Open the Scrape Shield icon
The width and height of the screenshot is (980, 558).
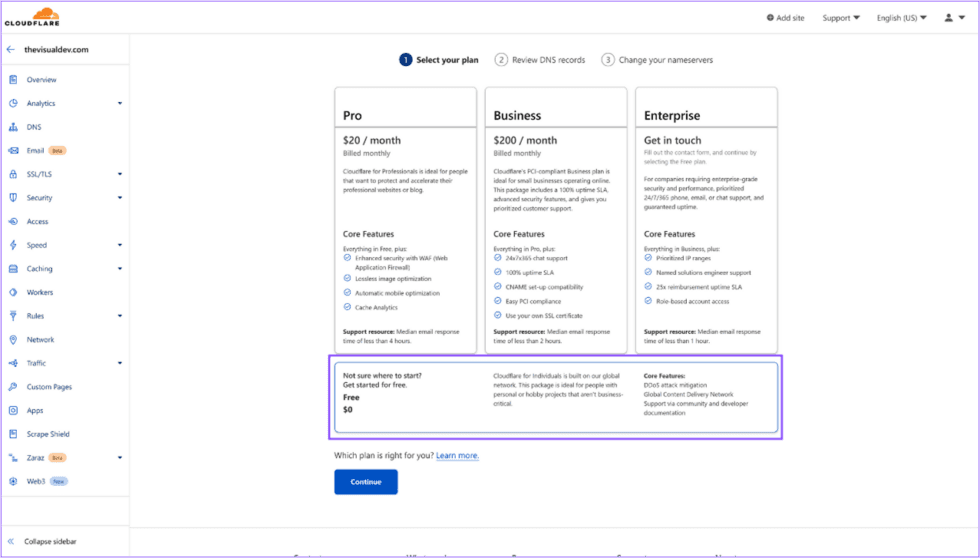pos(13,434)
